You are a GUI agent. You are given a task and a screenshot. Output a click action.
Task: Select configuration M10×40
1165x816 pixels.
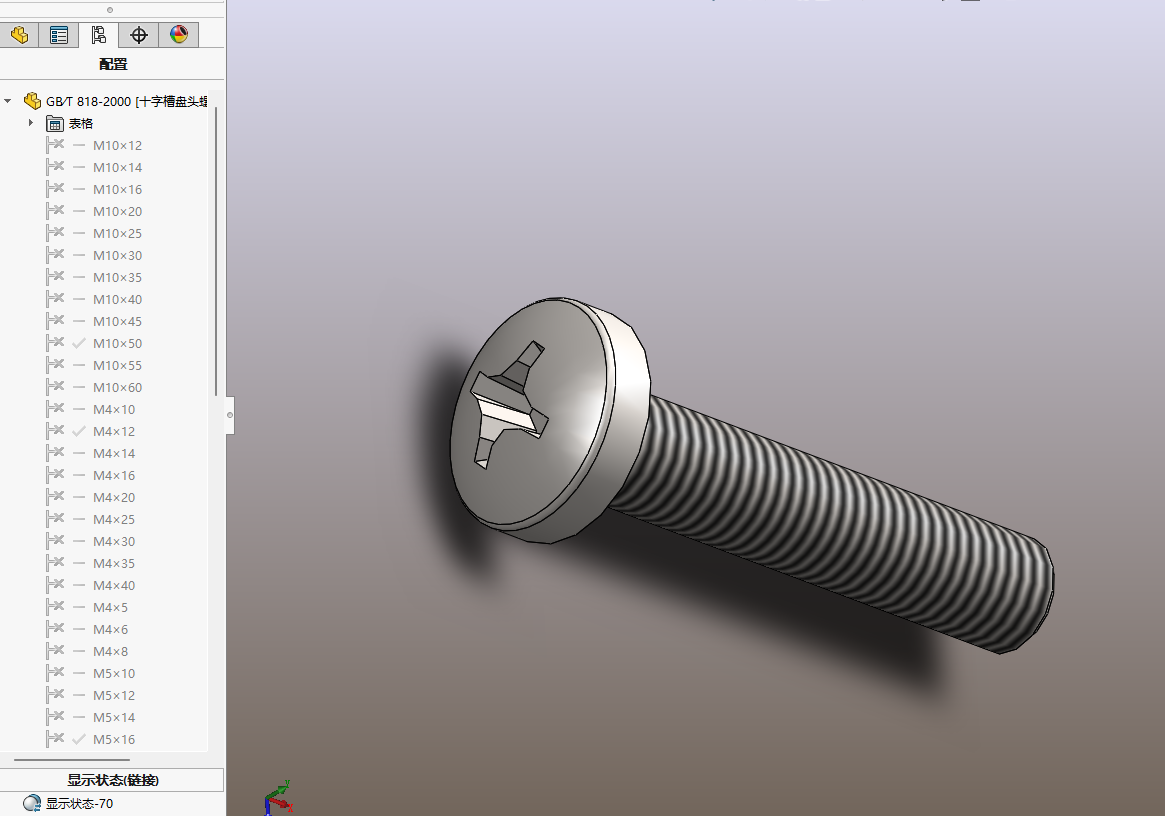(x=117, y=299)
